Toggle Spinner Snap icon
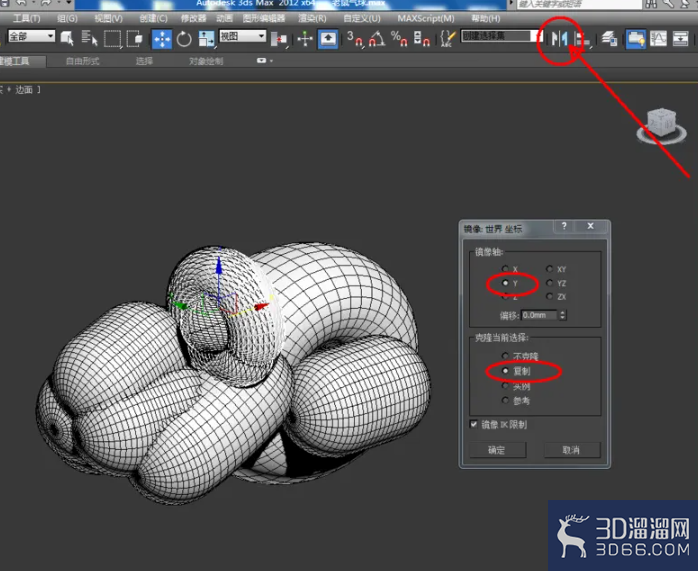This screenshot has height=571, width=698. click(422, 39)
